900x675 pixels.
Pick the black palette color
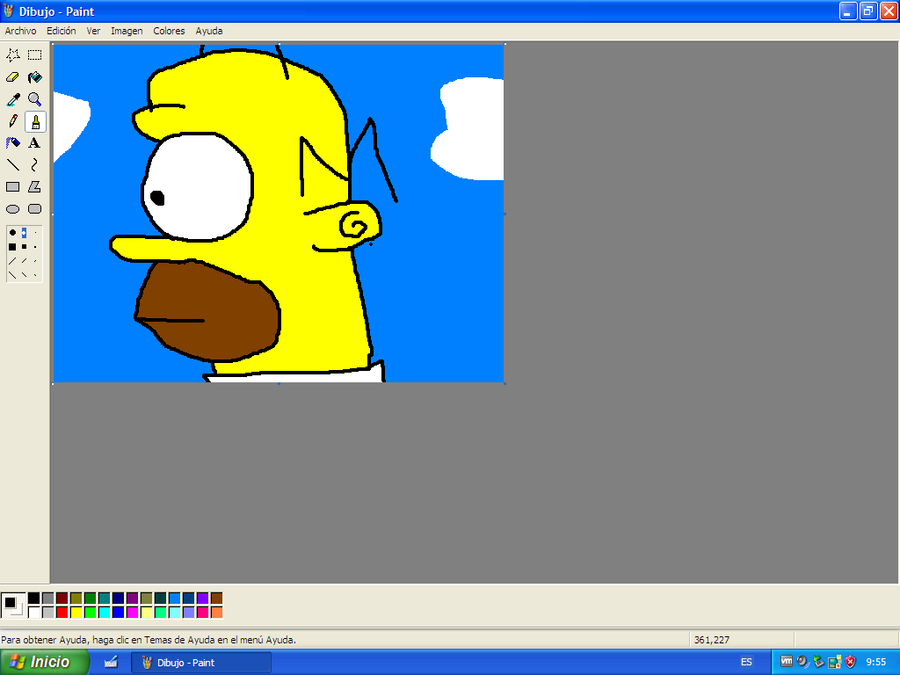pos(34,599)
